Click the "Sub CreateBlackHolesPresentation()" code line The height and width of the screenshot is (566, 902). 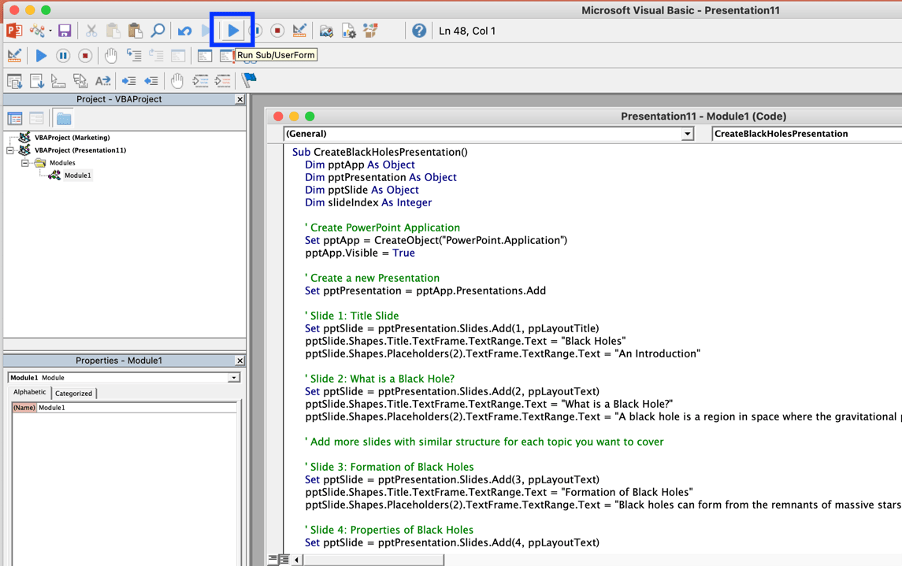(x=380, y=152)
